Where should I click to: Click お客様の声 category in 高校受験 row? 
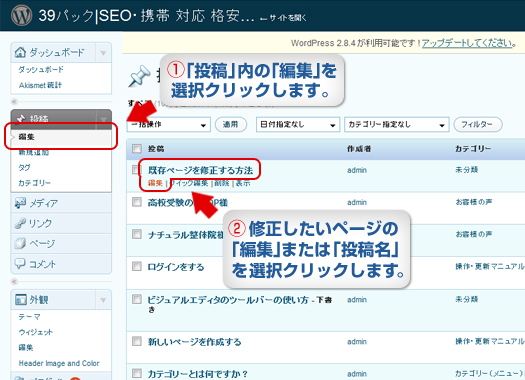tap(473, 202)
